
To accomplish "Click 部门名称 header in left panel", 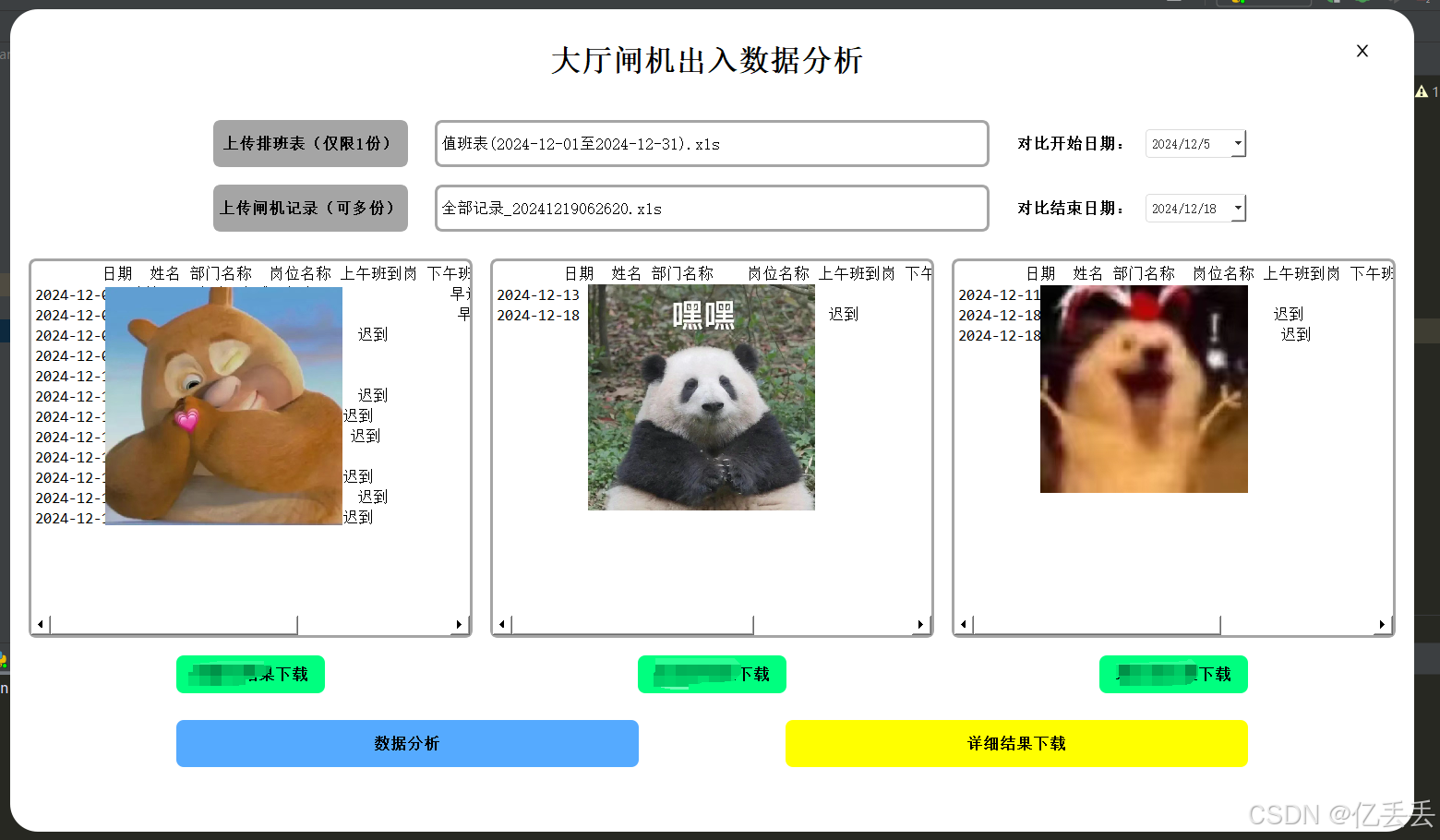I will click(221, 273).
